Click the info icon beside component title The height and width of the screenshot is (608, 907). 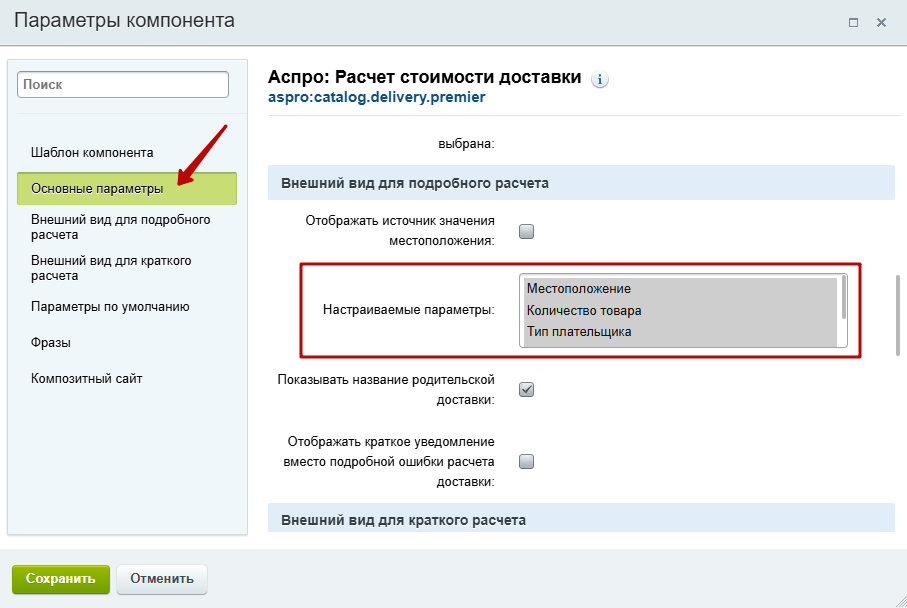(x=599, y=79)
